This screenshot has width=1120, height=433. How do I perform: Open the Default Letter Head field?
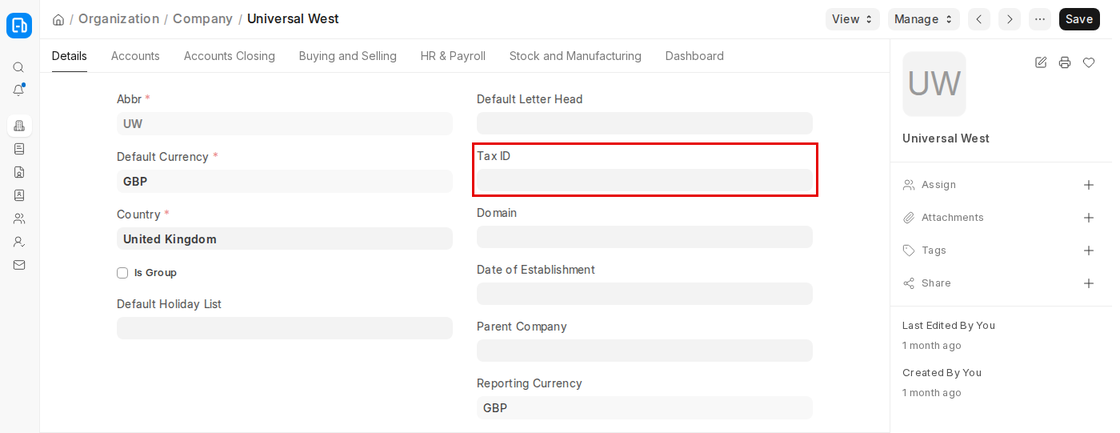[644, 123]
